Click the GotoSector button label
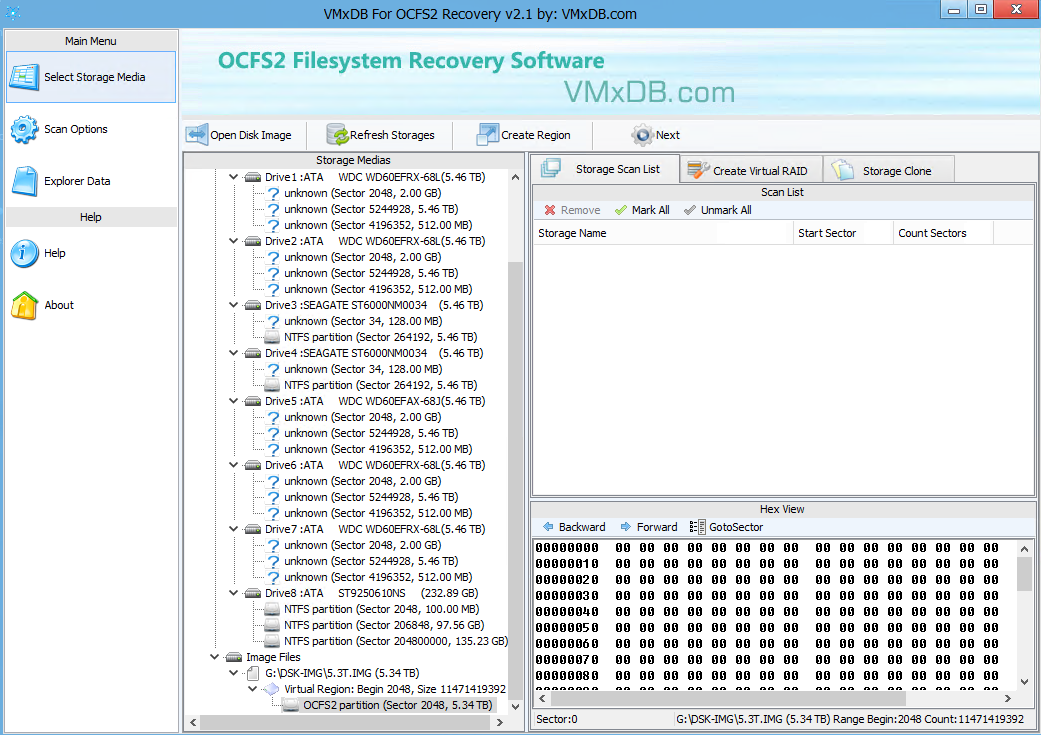 [736, 527]
